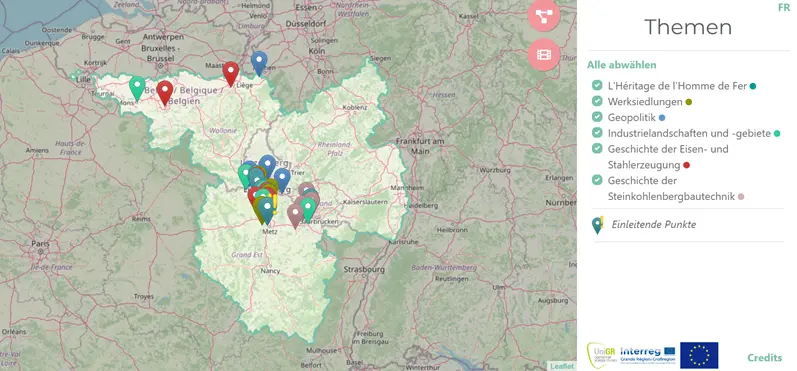Disable Industrielandschaften und -gebiete checkbox
The image size is (797, 371).
597,133
